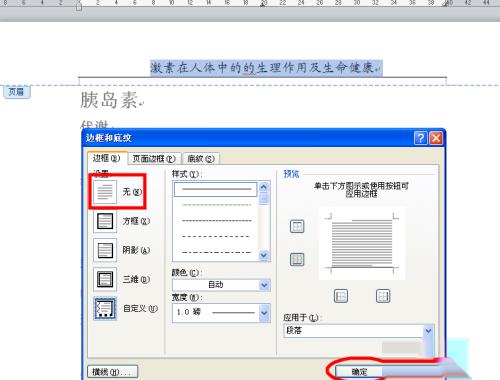Screen dimensions: 500x380
Task: Open the 宽度 width dropdown
Action: click(264, 313)
